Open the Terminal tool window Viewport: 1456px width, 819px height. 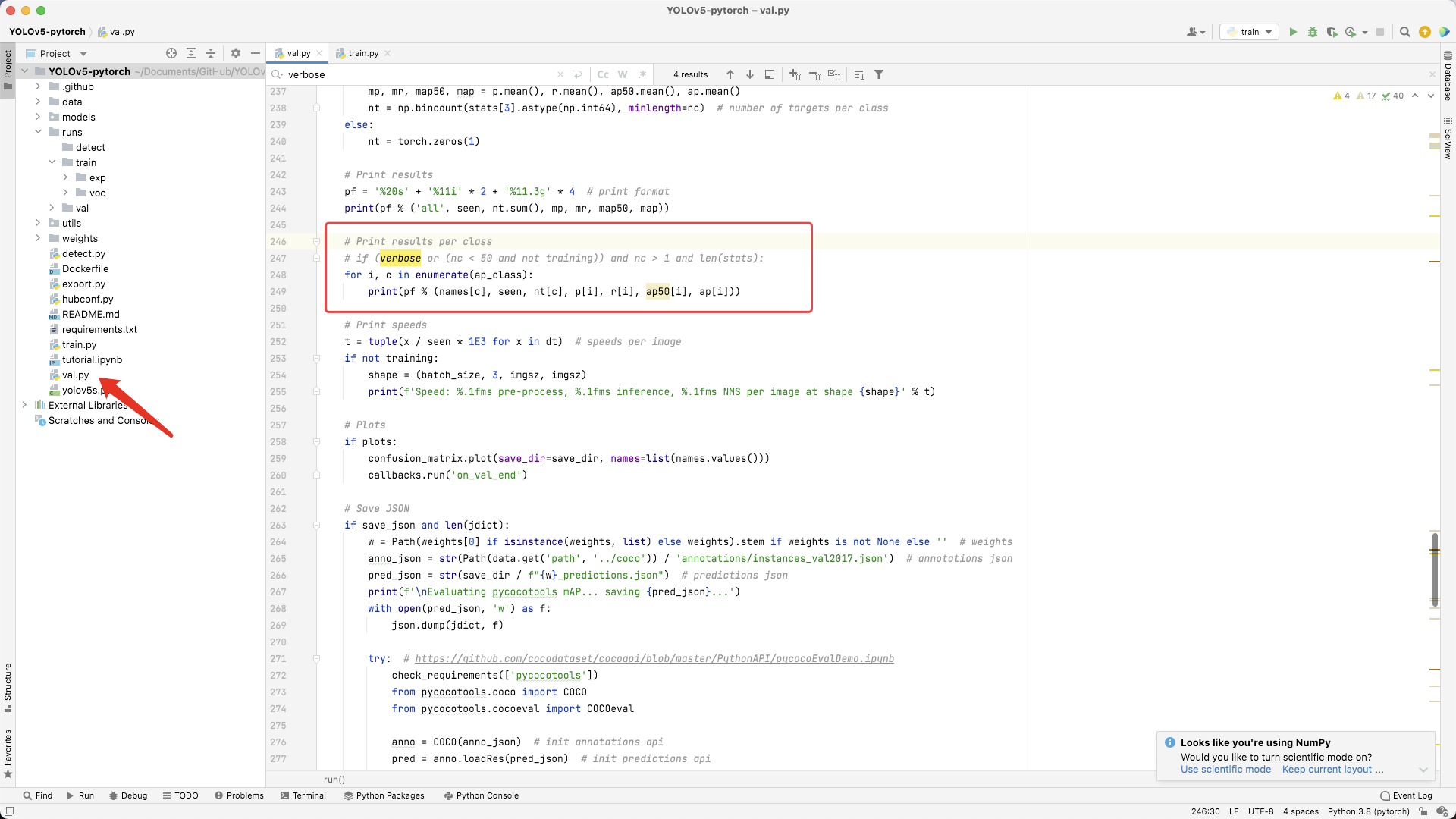(303, 795)
